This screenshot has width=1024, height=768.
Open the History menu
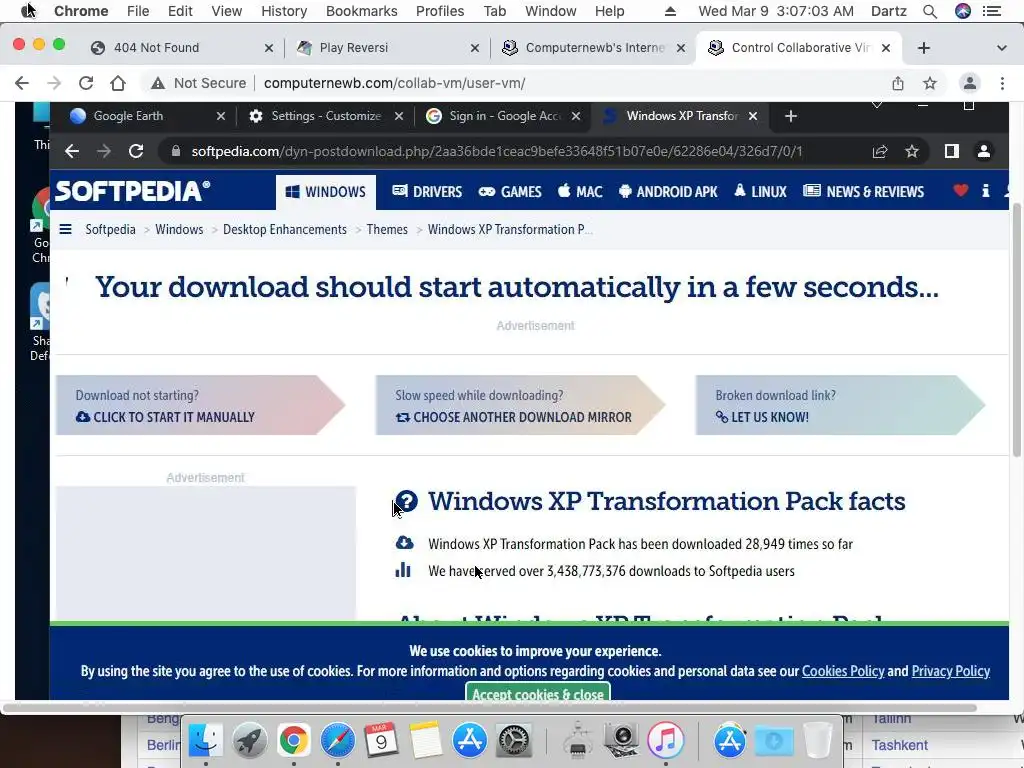click(284, 11)
